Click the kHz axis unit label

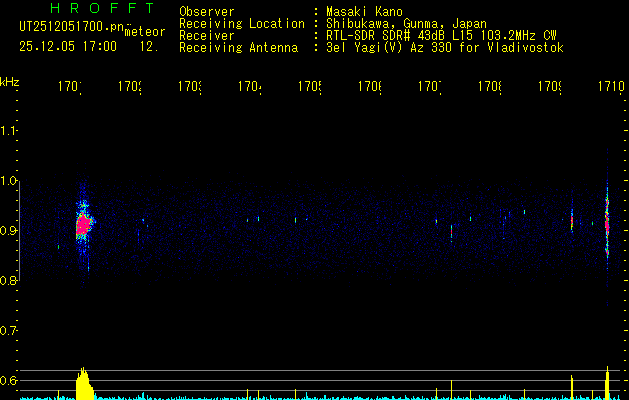[x=10, y=80]
